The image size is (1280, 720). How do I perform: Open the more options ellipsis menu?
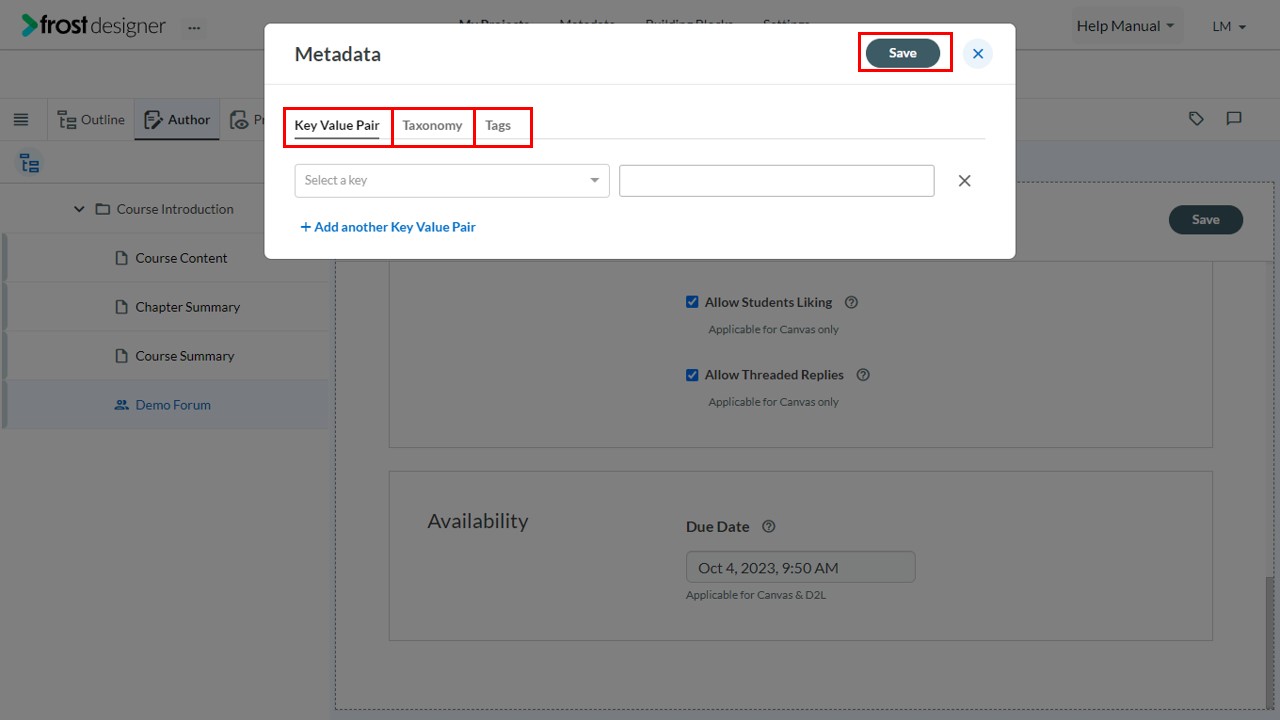coord(194,27)
